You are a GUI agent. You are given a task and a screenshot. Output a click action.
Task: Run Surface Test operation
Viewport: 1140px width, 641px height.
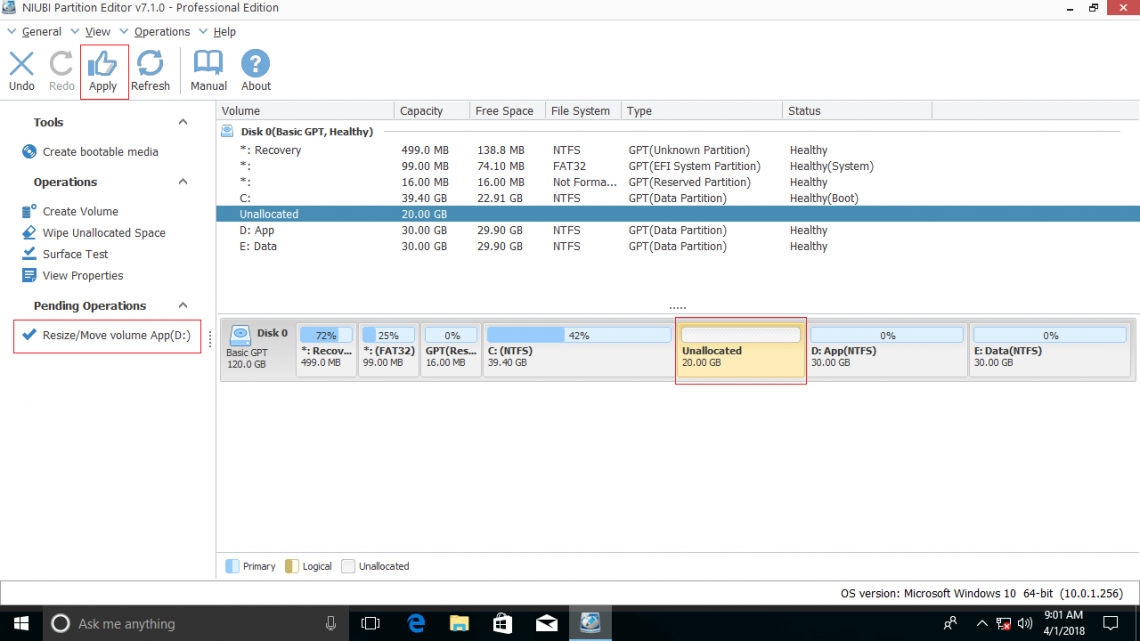point(75,254)
